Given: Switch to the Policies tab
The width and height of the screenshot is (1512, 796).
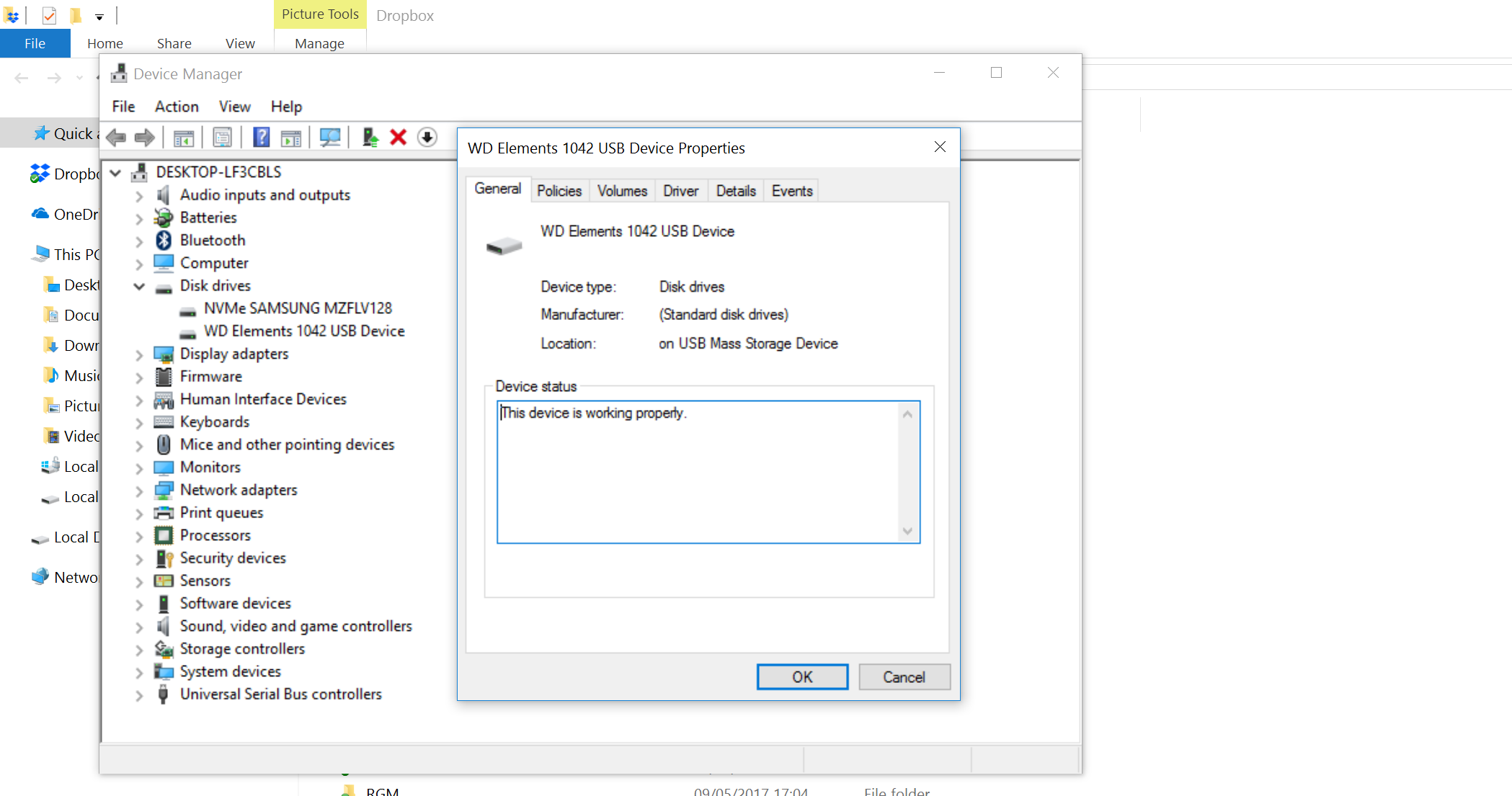Looking at the screenshot, I should click(x=559, y=191).
